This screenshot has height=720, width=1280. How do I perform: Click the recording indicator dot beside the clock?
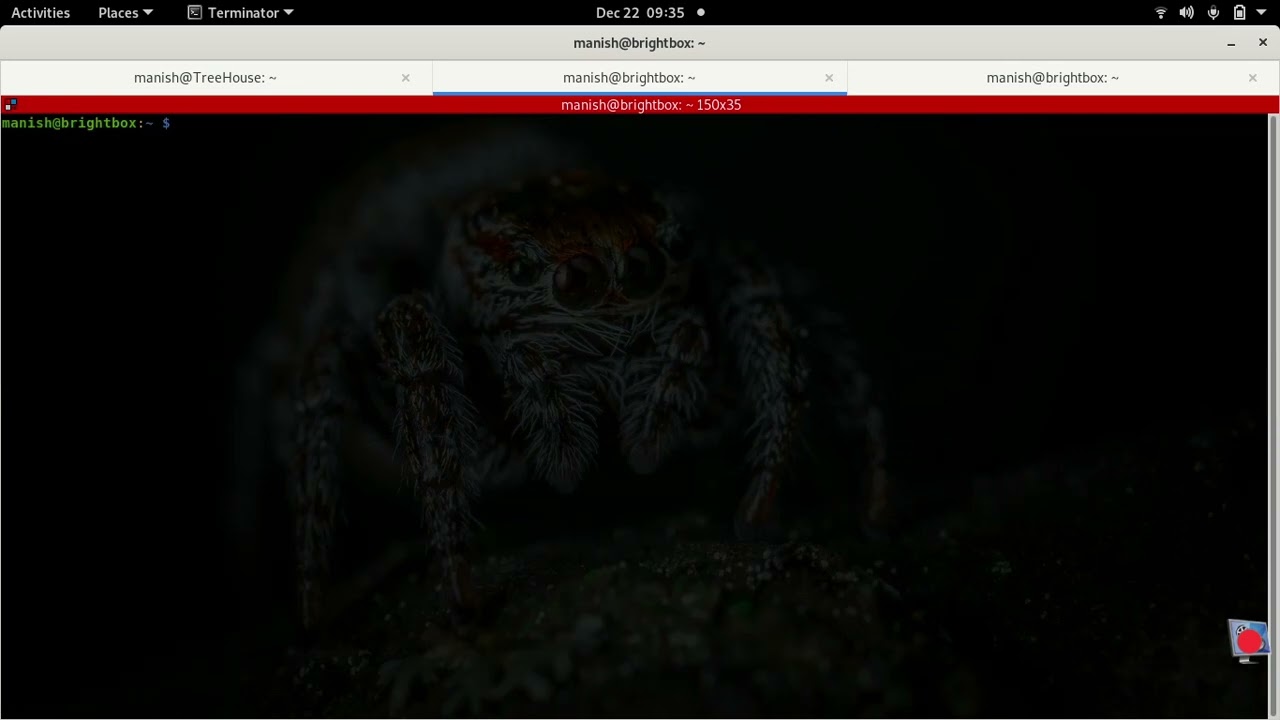701,13
